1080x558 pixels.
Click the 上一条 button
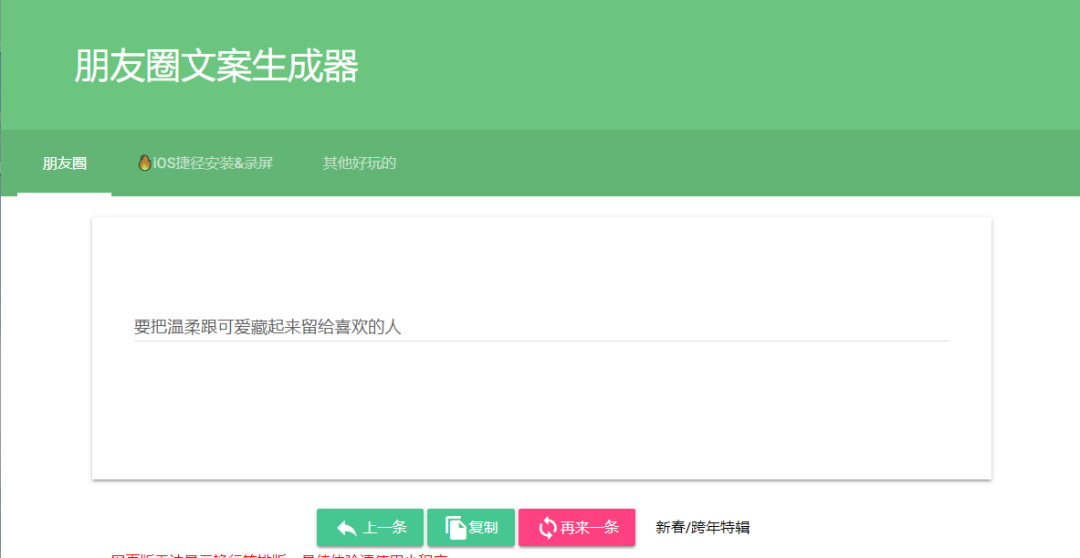(x=370, y=528)
